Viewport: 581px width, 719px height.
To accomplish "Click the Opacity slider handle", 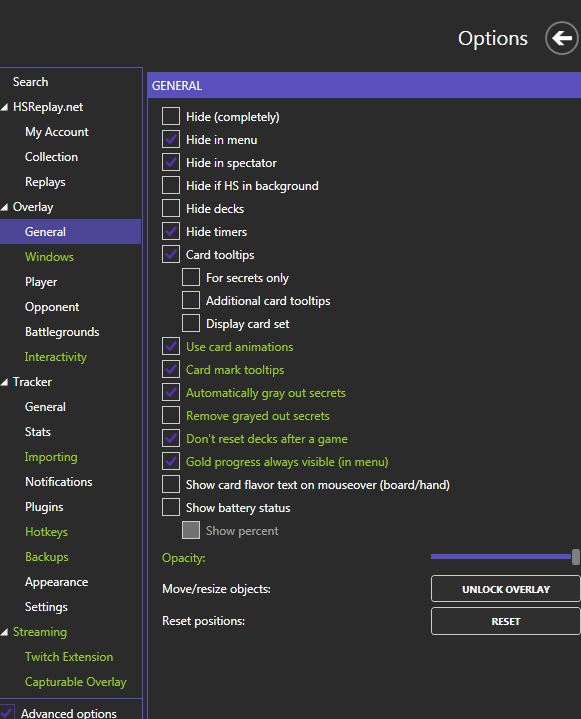I will coord(575,557).
